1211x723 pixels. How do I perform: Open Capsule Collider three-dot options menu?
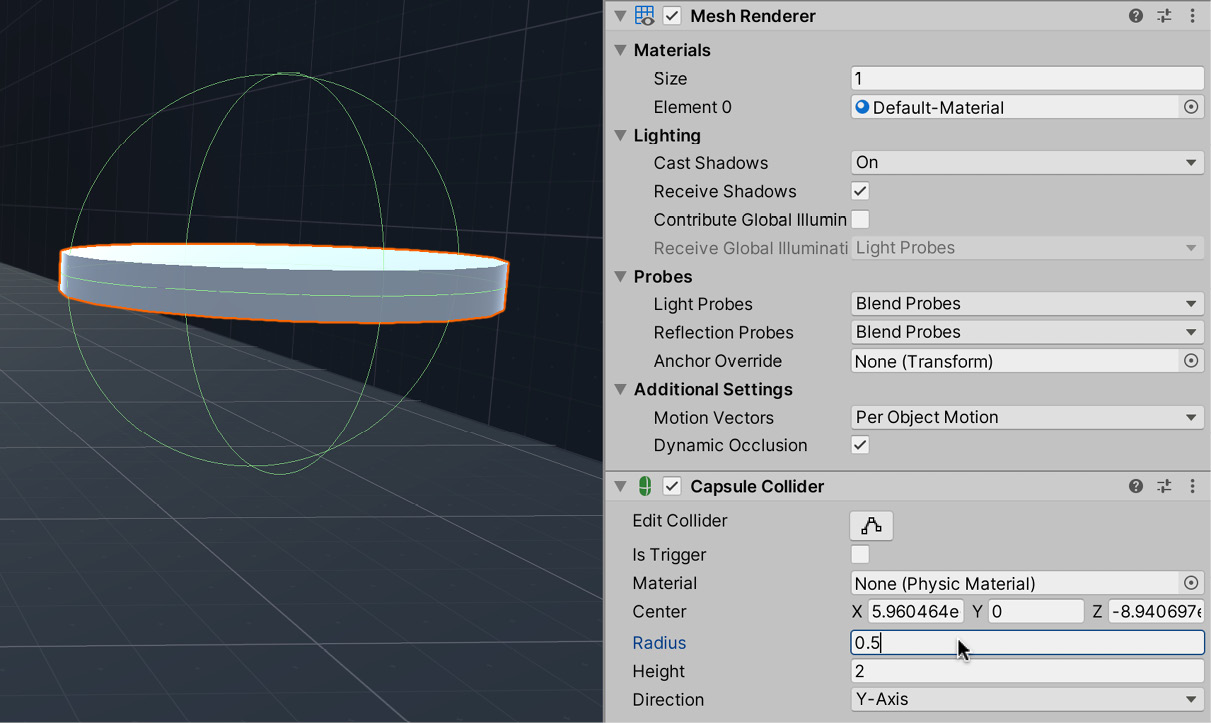pos(1192,486)
